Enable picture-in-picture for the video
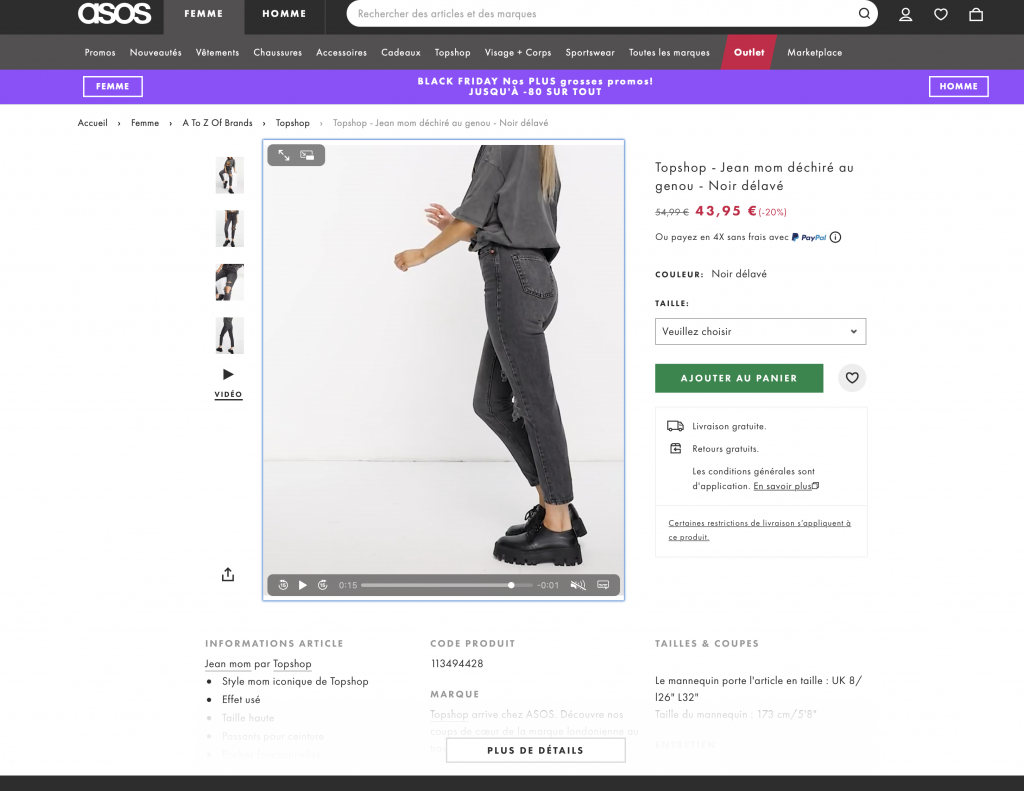The height and width of the screenshot is (791, 1024). 307,155
